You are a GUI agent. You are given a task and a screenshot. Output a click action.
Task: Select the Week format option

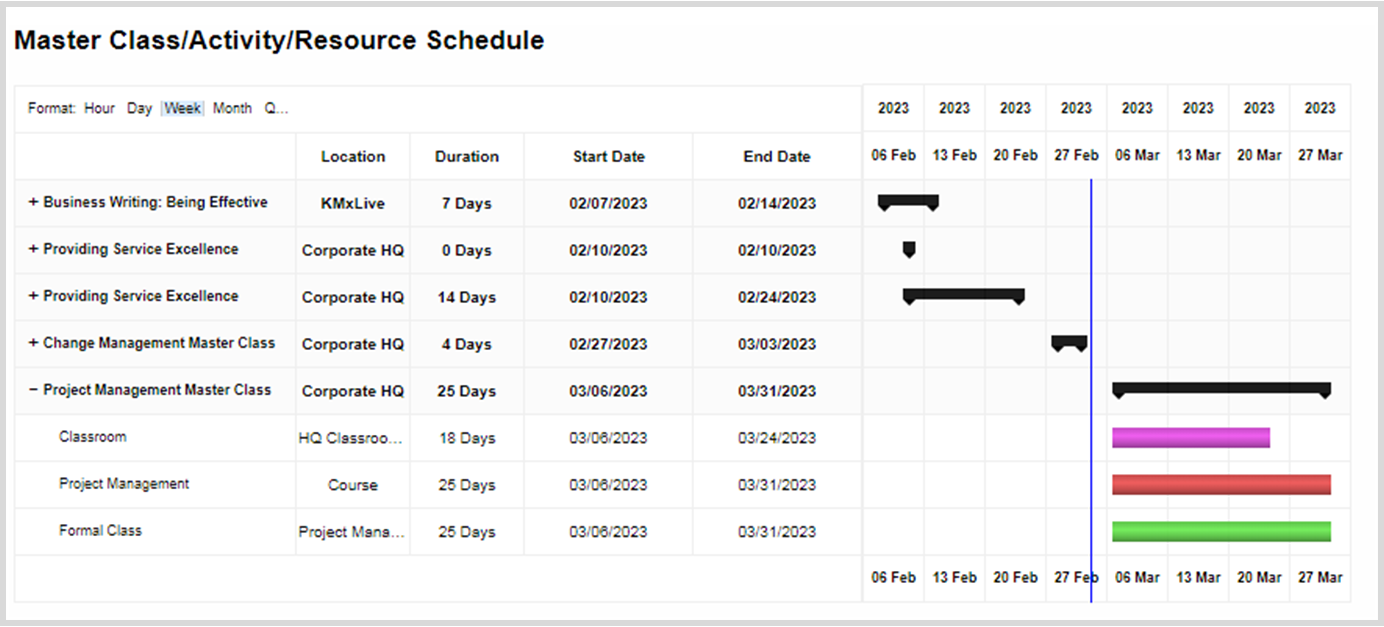click(x=183, y=108)
